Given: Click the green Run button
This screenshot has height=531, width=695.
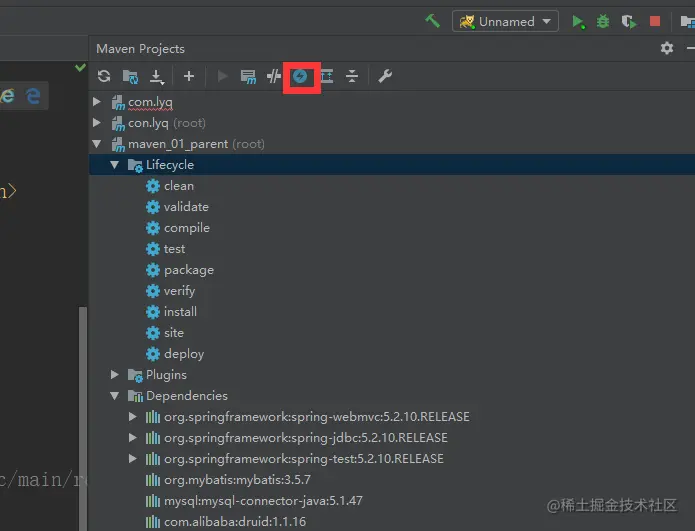Looking at the screenshot, I should tap(578, 21).
